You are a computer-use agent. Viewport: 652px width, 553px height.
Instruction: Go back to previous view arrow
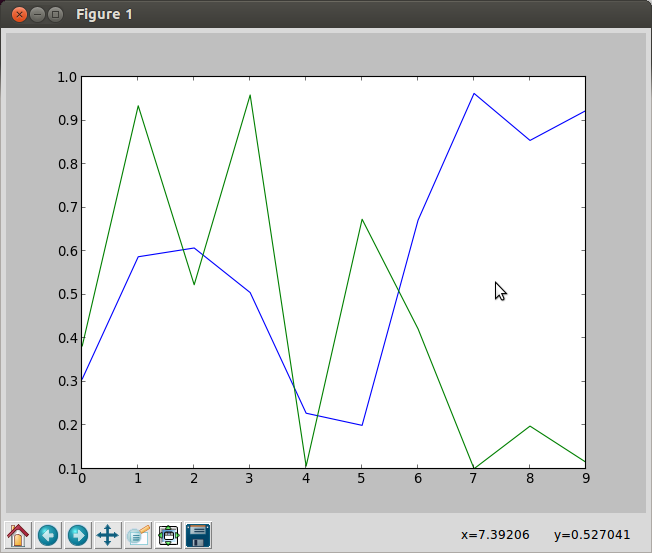tap(48, 535)
